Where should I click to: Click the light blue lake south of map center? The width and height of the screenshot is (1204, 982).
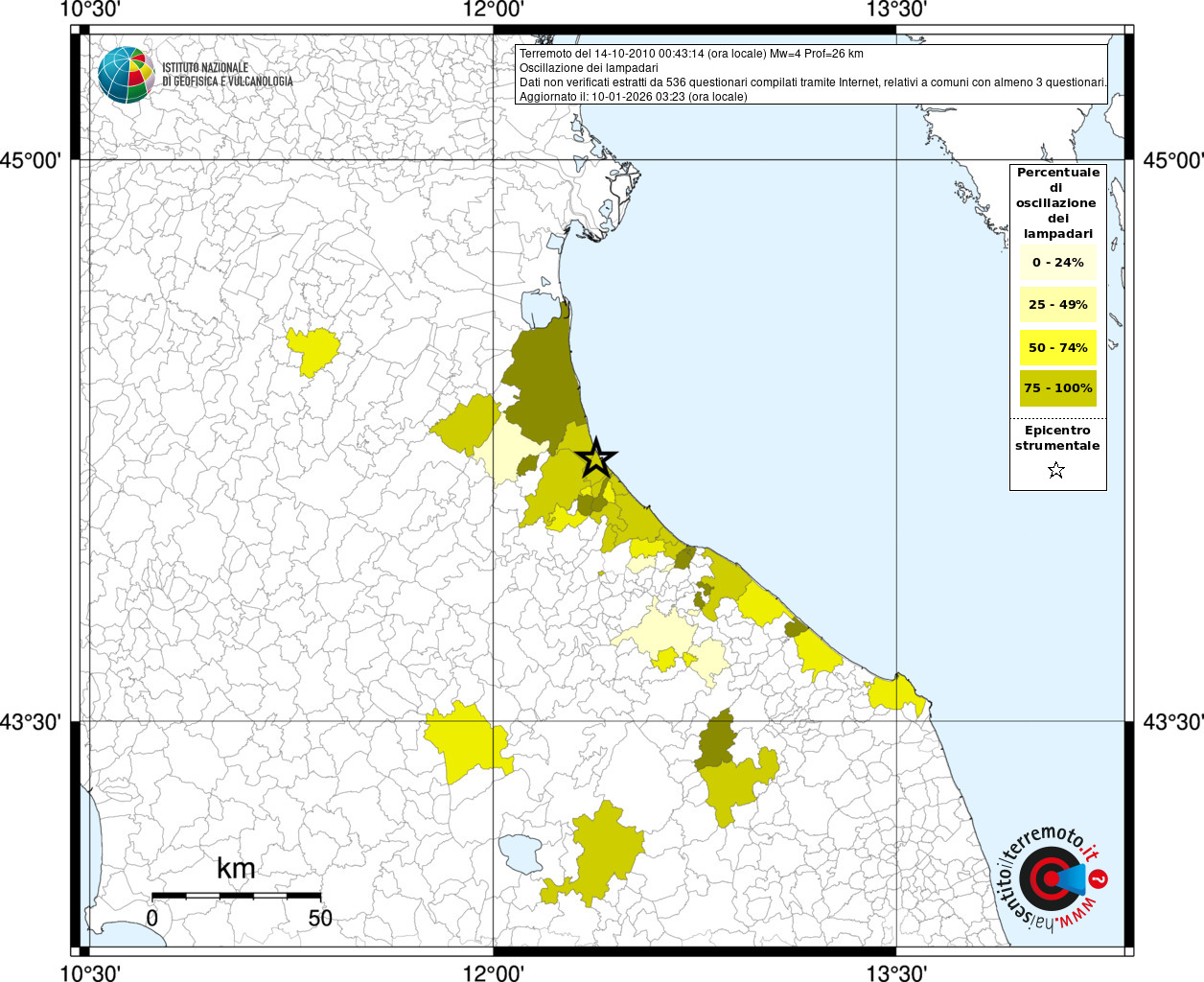pyautogui.click(x=521, y=853)
